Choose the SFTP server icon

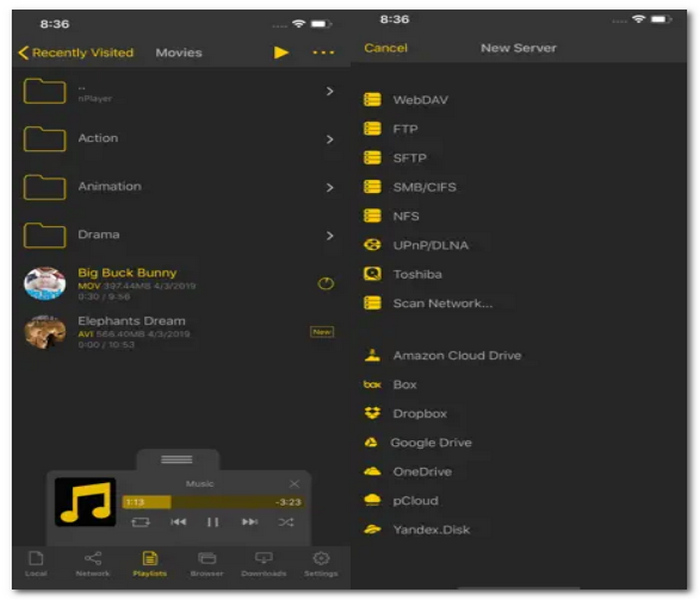pos(372,158)
